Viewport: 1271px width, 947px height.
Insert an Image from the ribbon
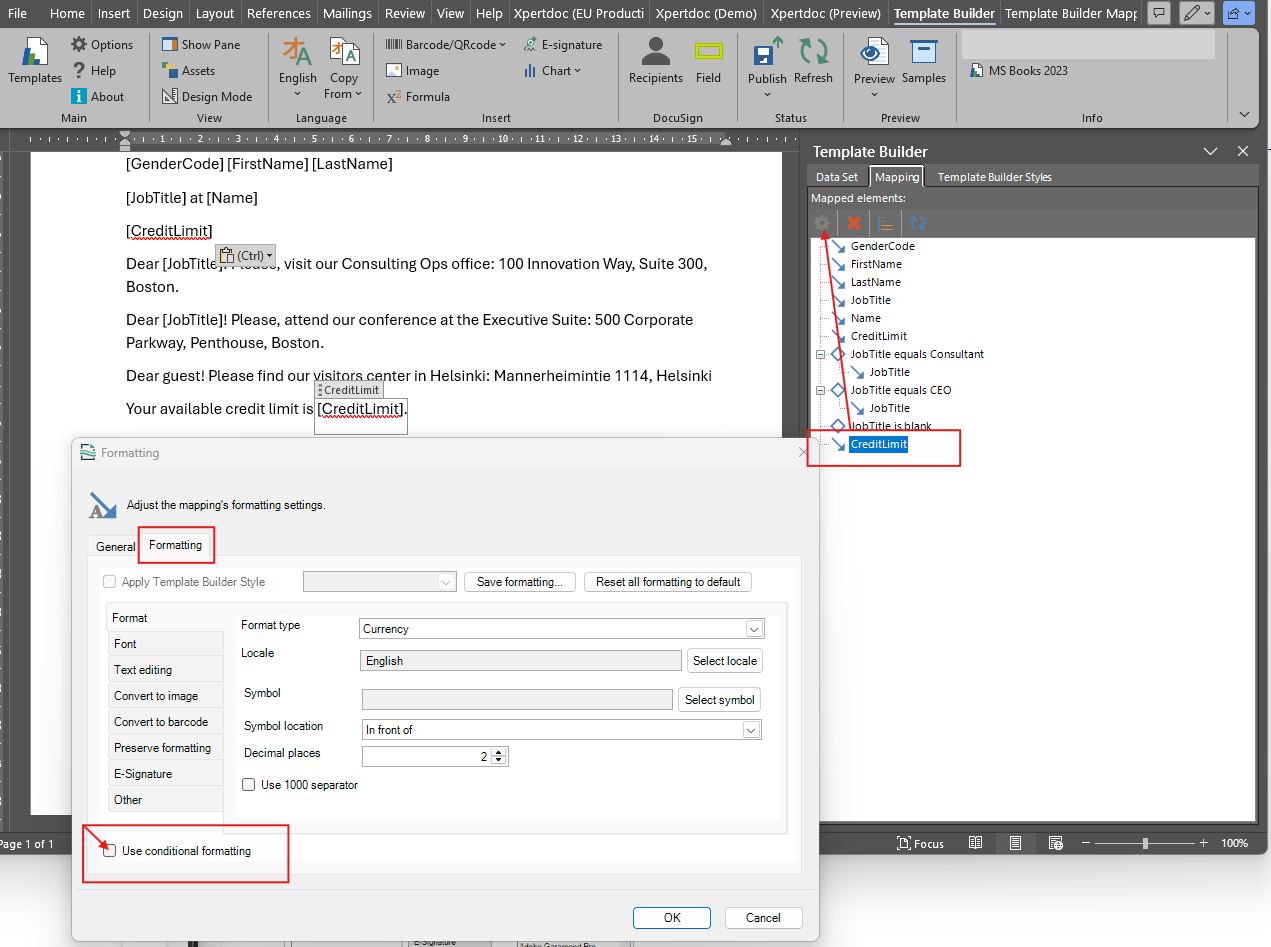[x=412, y=71]
